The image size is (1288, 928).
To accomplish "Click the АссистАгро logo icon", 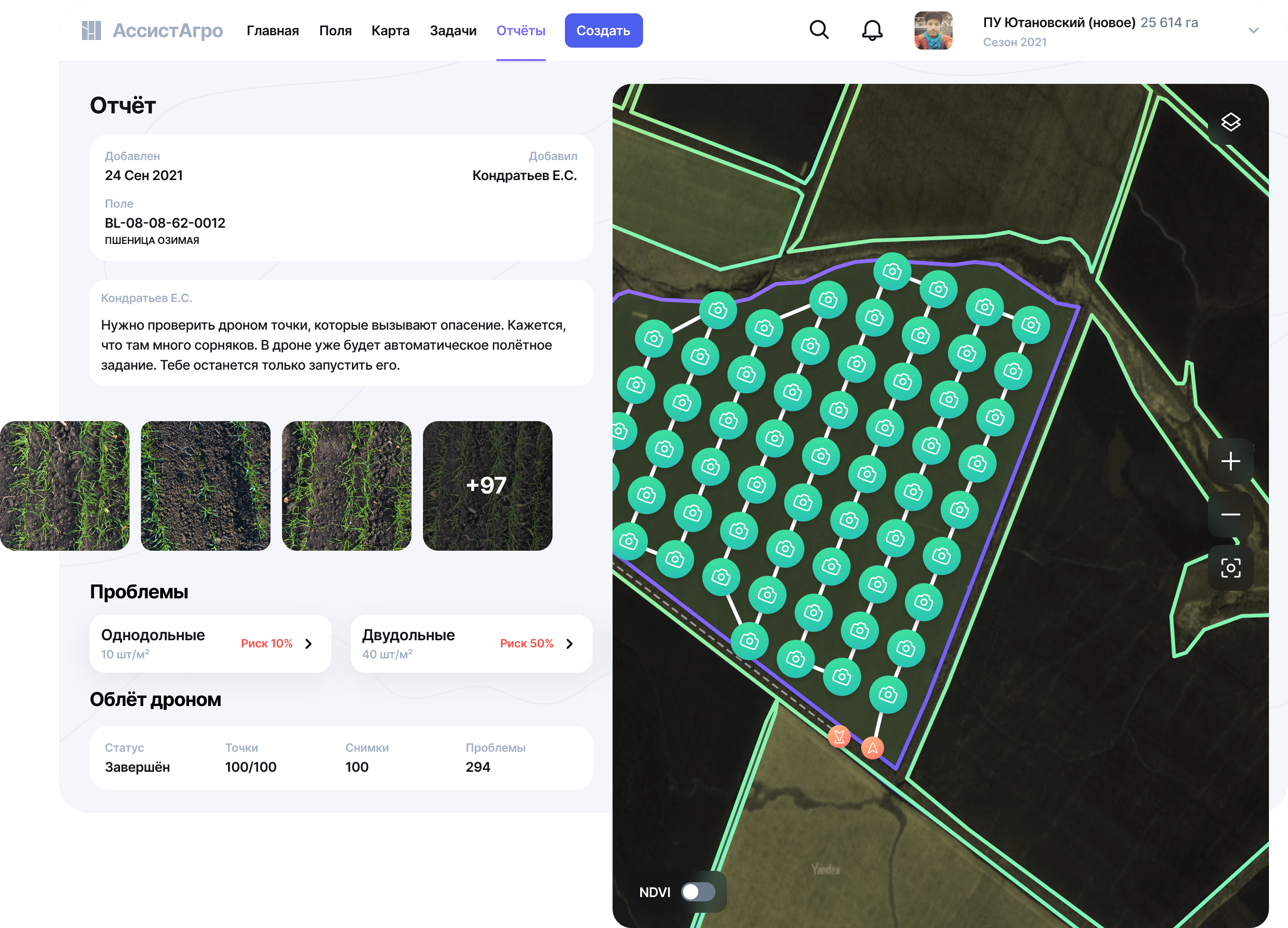I will click(91, 30).
